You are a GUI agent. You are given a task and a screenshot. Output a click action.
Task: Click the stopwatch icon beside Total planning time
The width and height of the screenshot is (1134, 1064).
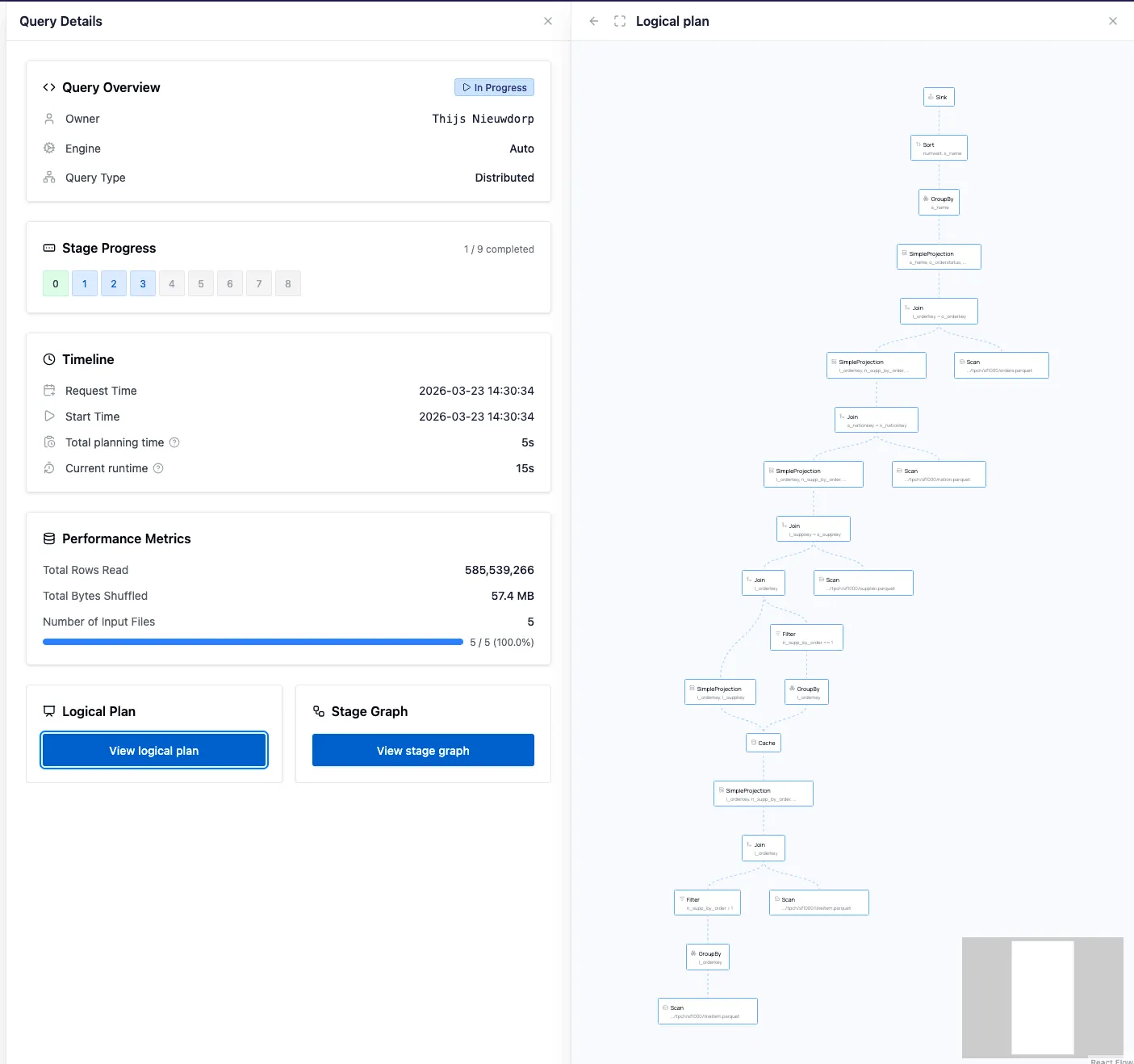[50, 442]
